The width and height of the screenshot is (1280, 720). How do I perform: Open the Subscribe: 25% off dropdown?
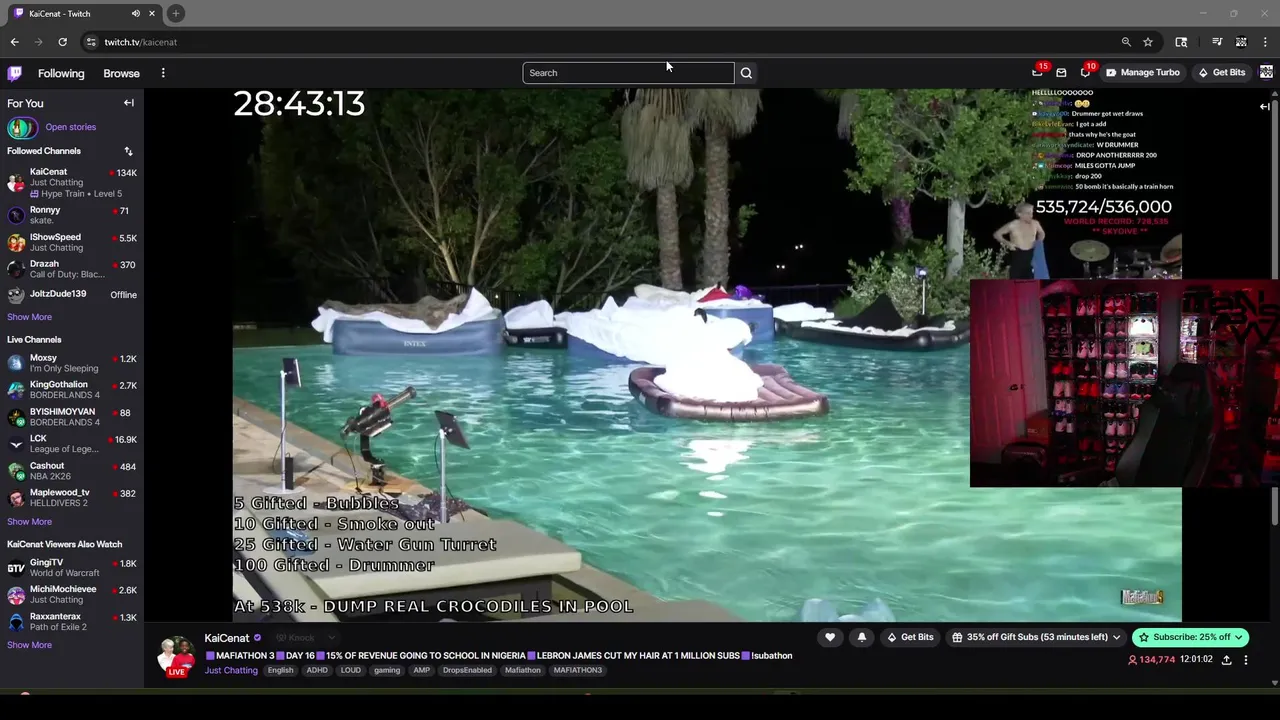1190,637
